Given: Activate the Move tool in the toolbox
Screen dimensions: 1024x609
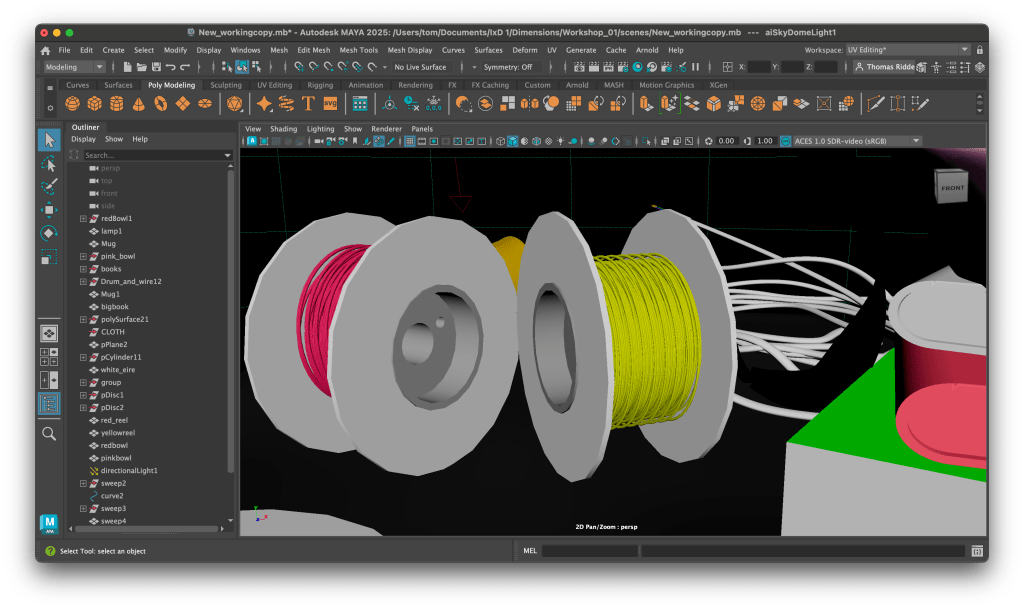Looking at the screenshot, I should pos(49,210).
